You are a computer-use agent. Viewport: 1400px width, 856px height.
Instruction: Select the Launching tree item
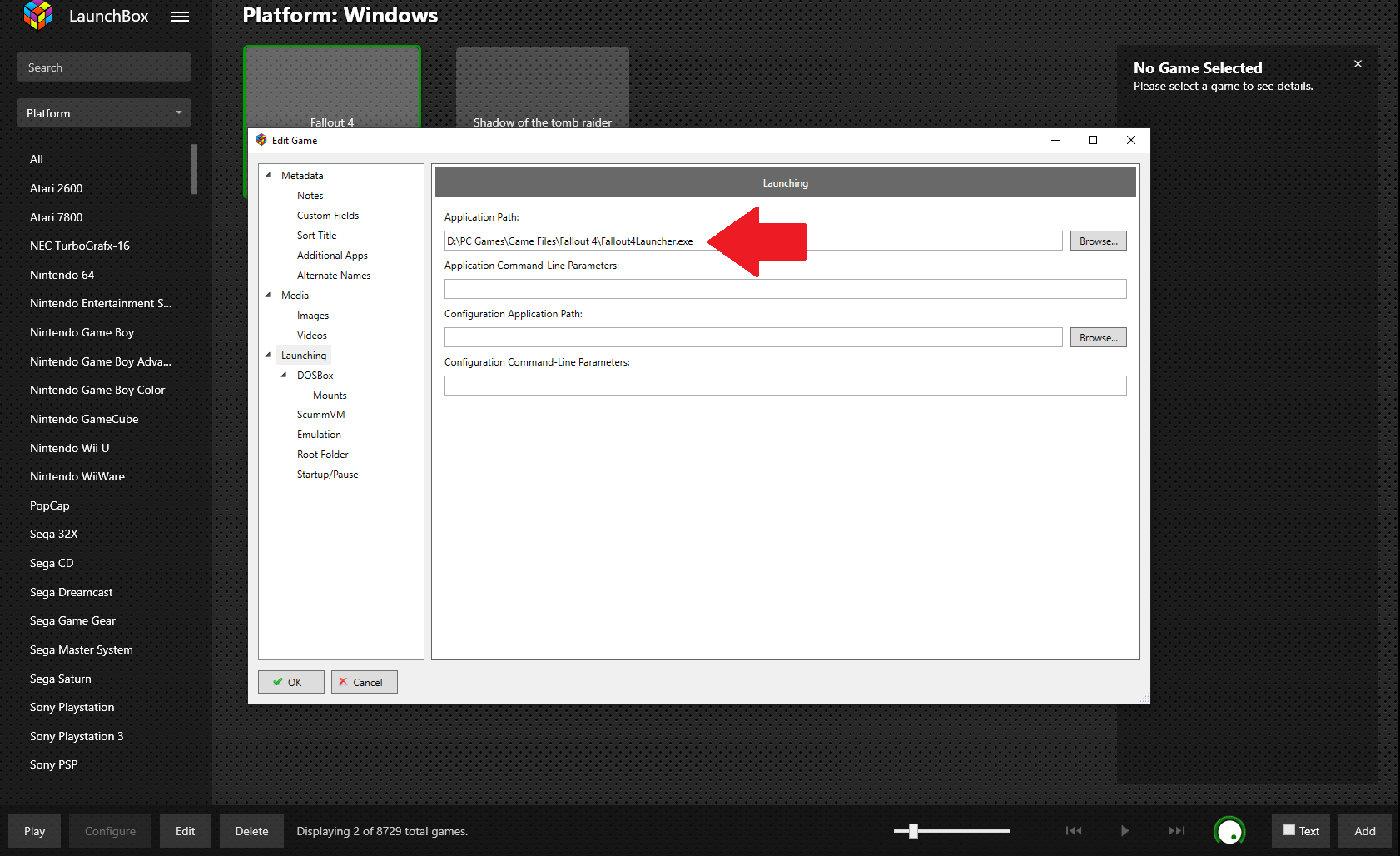pos(304,356)
